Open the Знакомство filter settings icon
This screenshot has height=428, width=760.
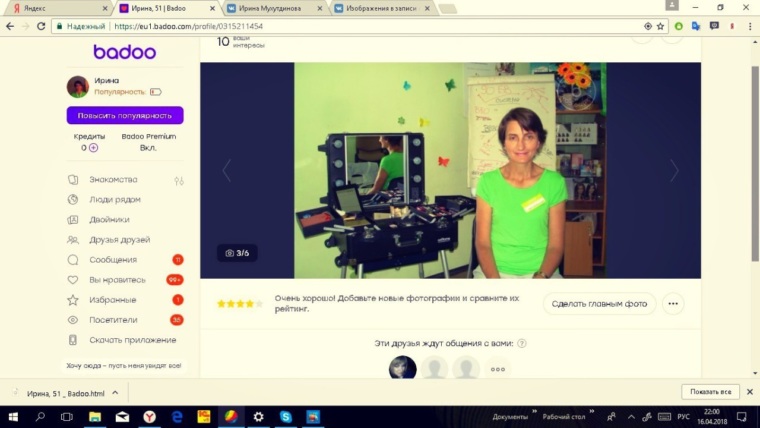coord(179,180)
